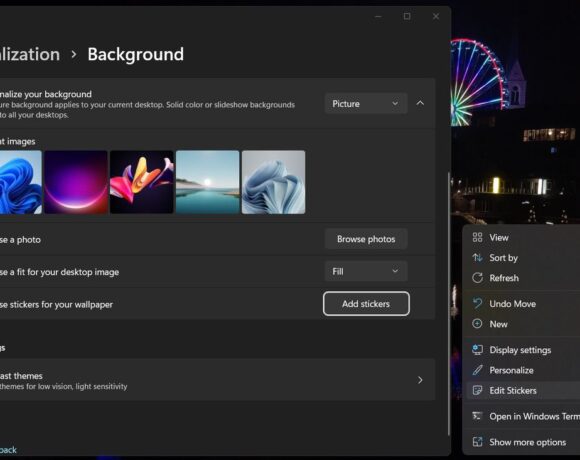This screenshot has width=580, height=460.
Task: Click the Browse photos button
Action: [366, 239]
